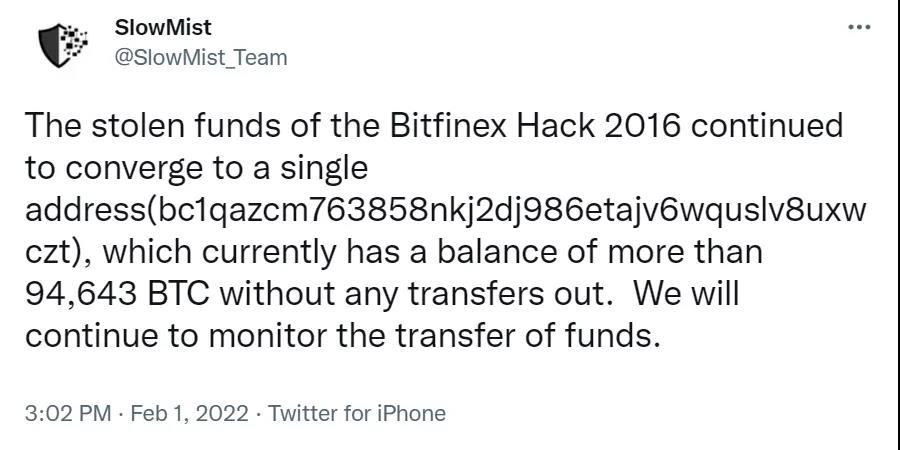The image size is (900, 450).
Task: Click the 'continue to monitor' closing line
Action: click(x=340, y=337)
